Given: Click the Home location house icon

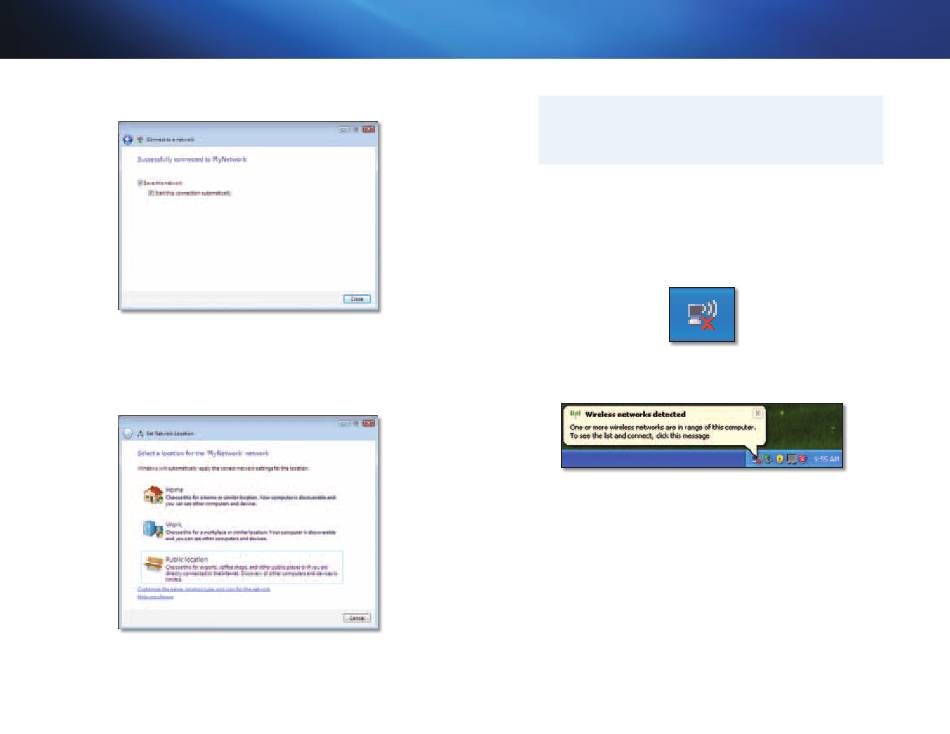Looking at the screenshot, I should [x=152, y=494].
